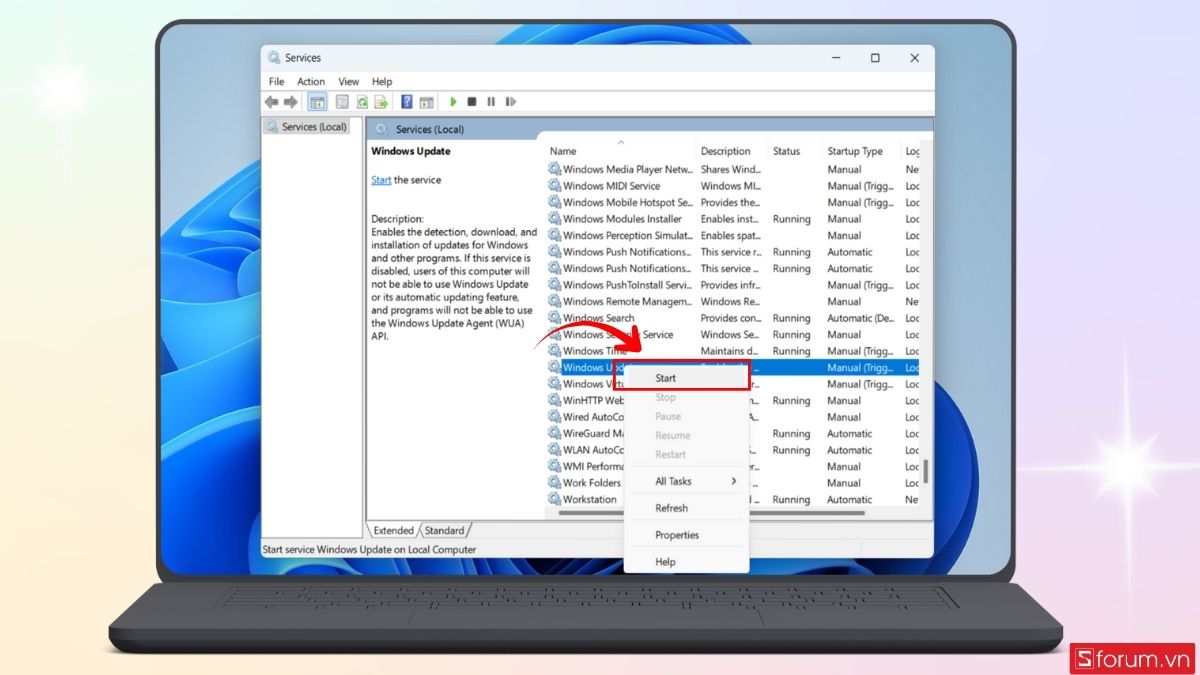
Task: Select the Windows Perception Simulation row
Action: pyautogui.click(x=733, y=235)
